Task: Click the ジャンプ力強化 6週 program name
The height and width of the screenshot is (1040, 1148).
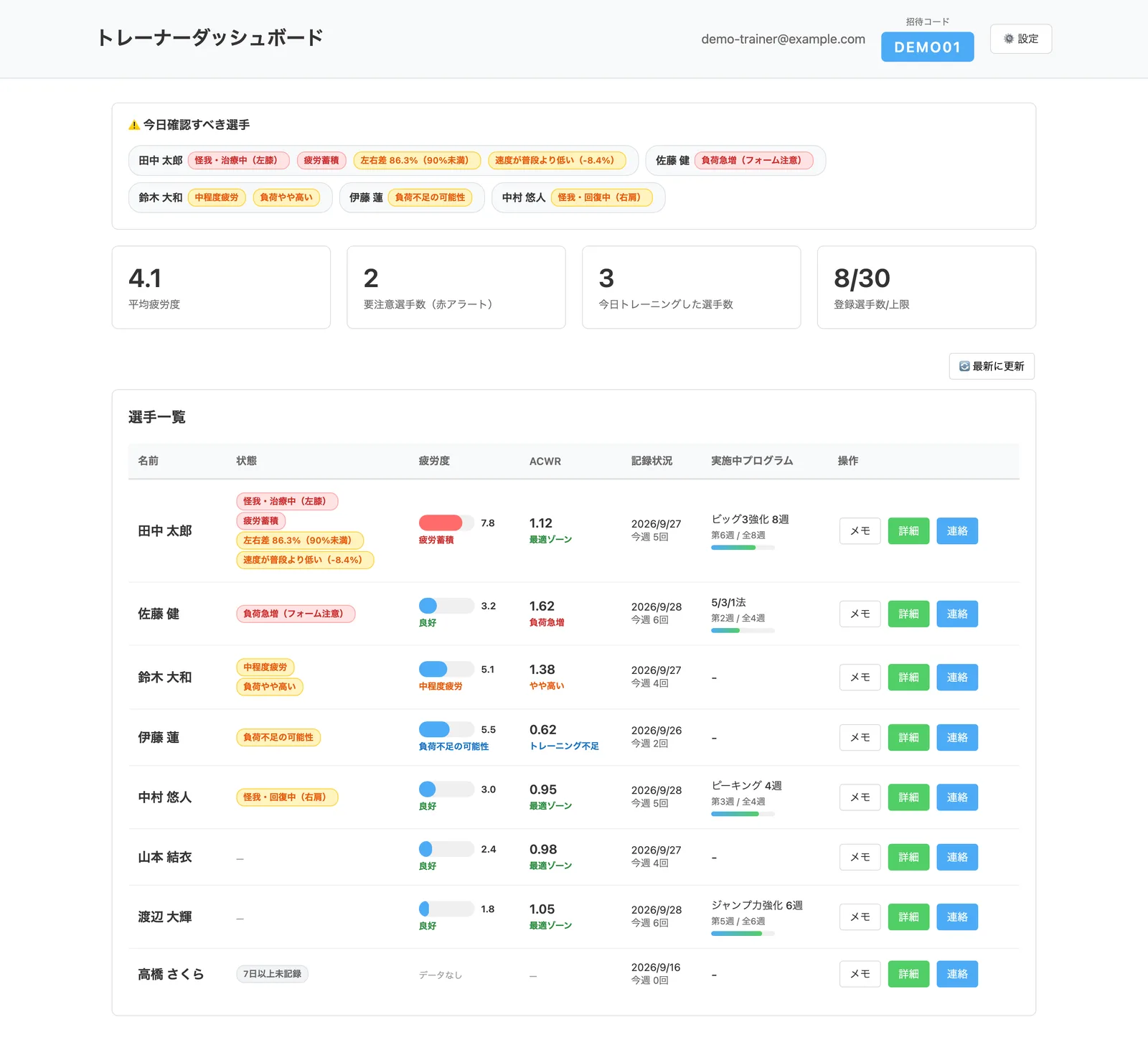Action: tap(757, 905)
